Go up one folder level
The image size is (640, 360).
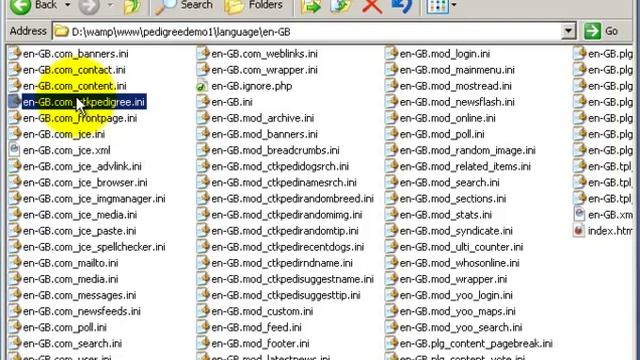pos(132,7)
